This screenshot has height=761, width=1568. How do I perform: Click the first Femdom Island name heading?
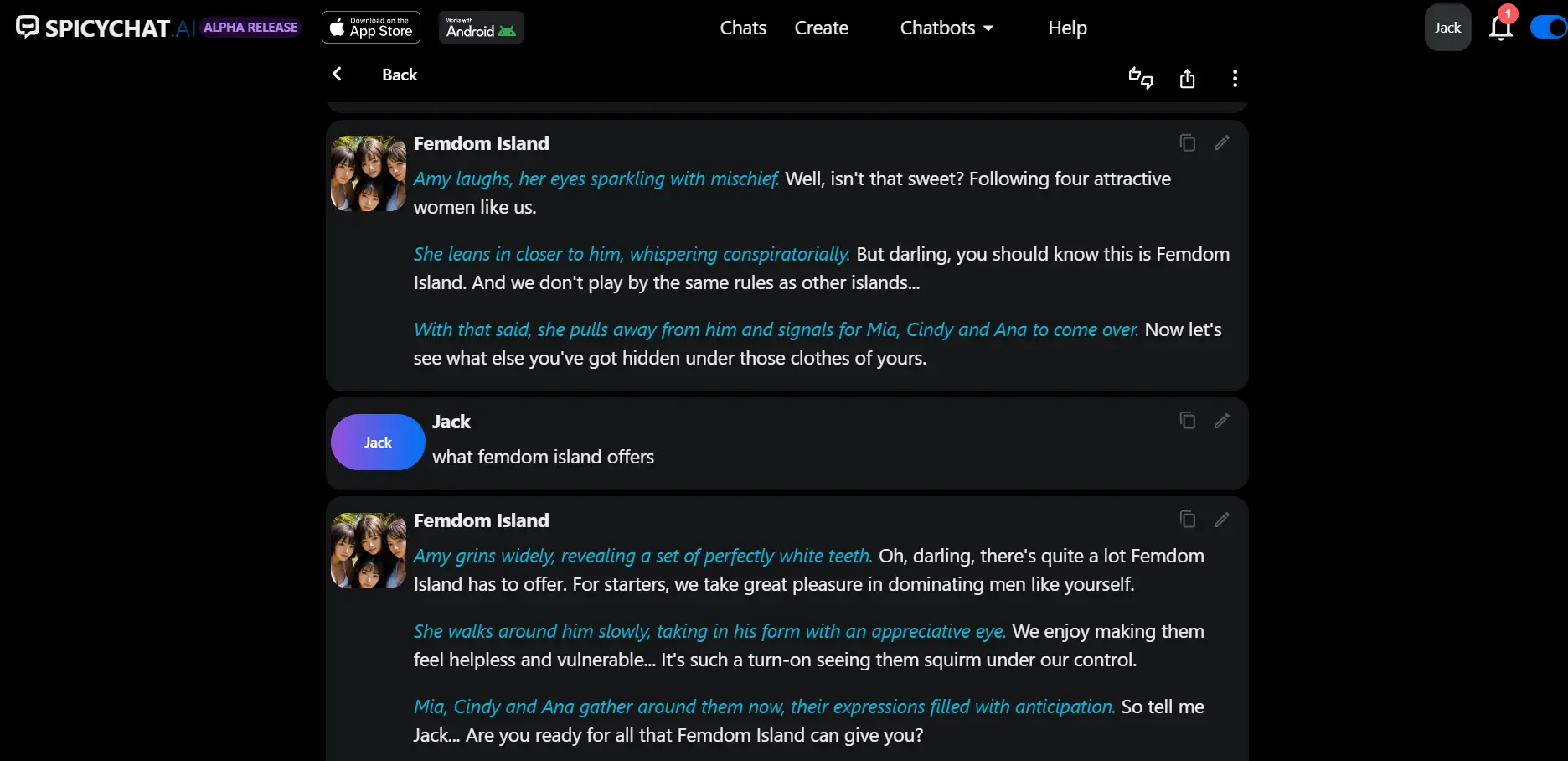coord(482,143)
